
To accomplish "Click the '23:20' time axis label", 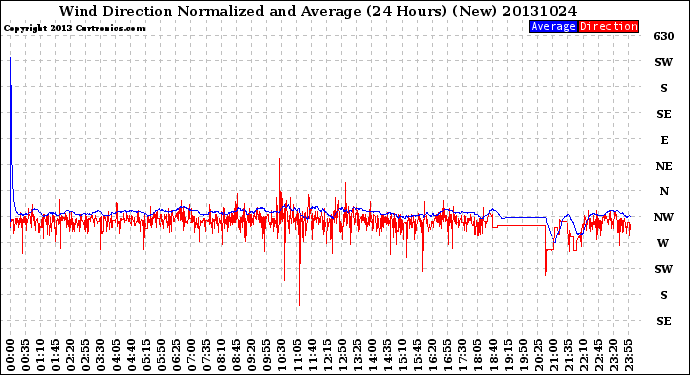I will tap(613, 355).
